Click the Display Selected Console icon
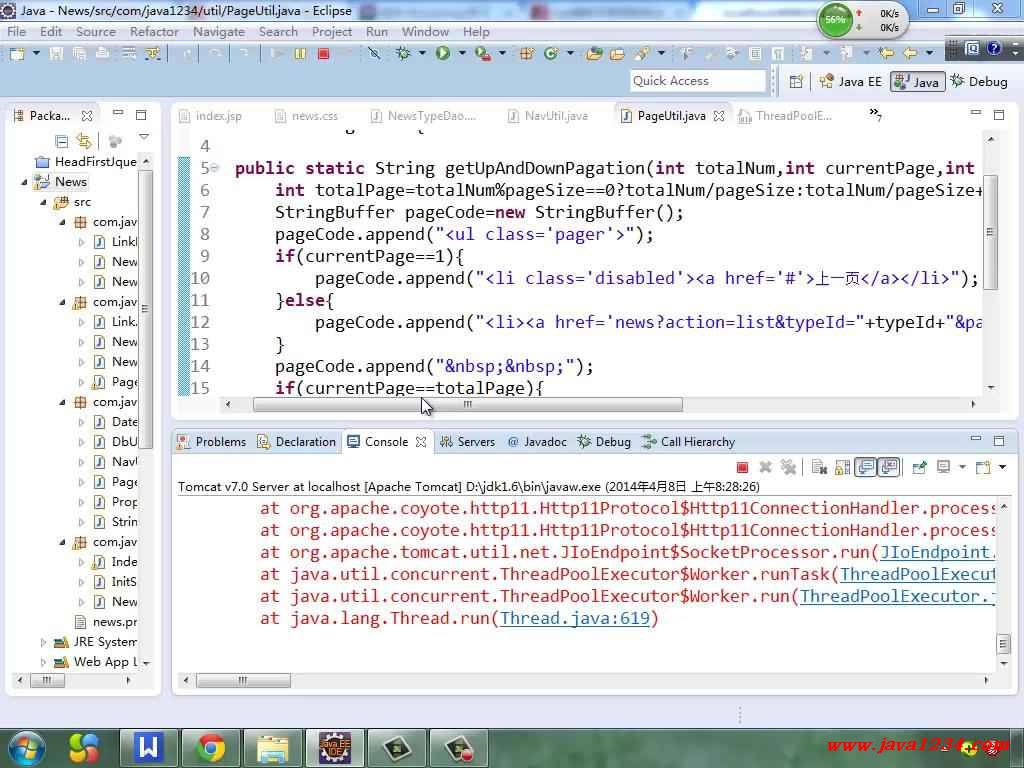The width and height of the screenshot is (1024, 768). (944, 467)
